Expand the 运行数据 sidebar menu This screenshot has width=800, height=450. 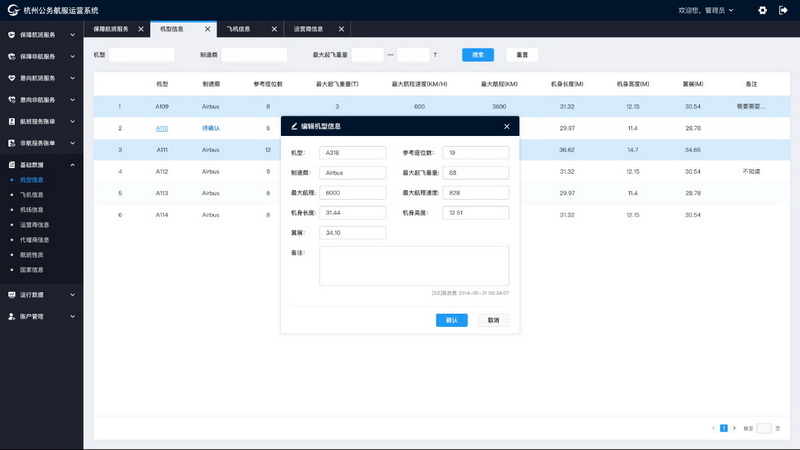click(x=40, y=295)
